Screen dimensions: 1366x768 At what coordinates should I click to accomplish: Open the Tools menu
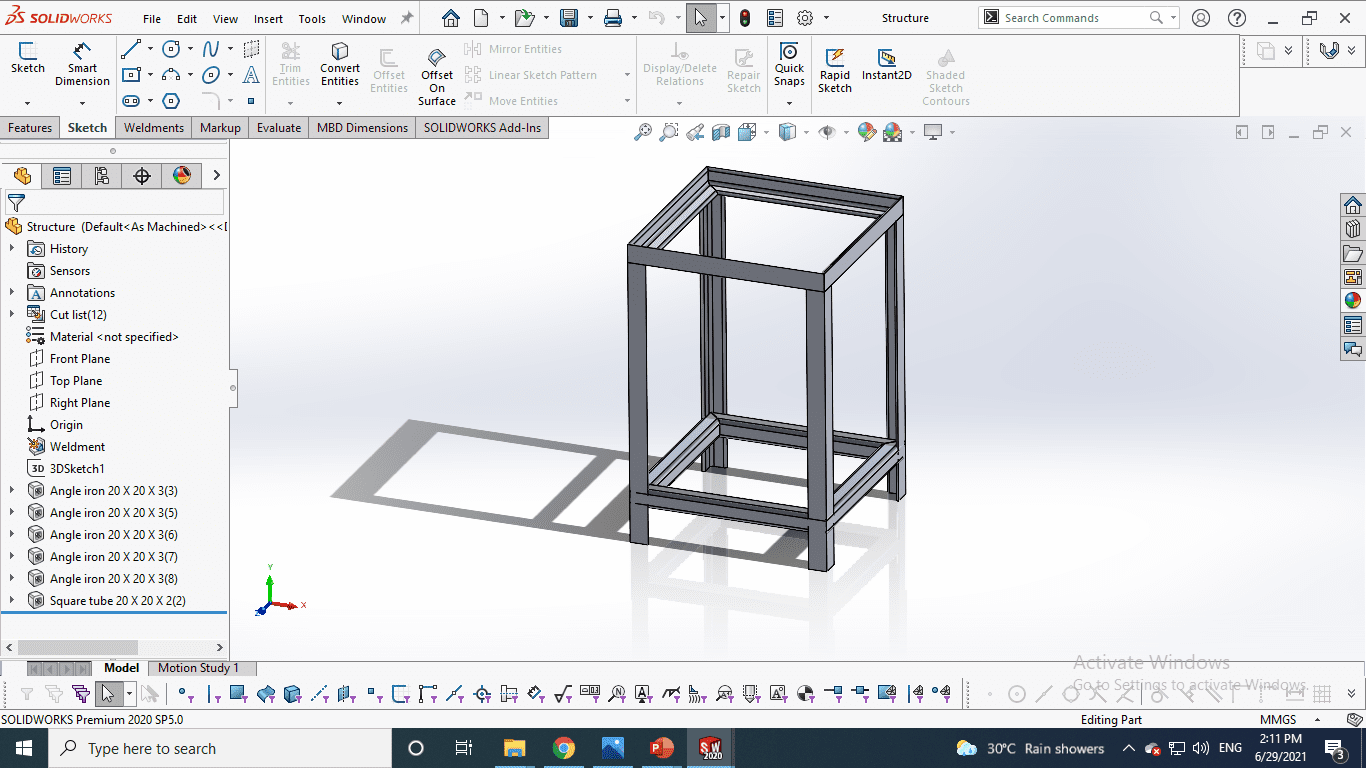click(312, 19)
